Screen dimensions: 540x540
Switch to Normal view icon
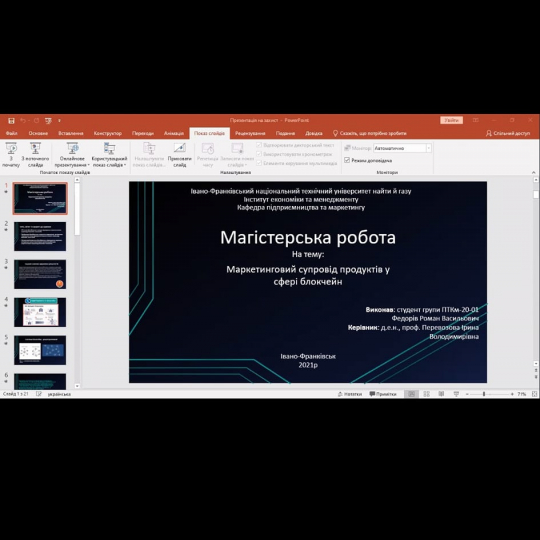(411, 394)
